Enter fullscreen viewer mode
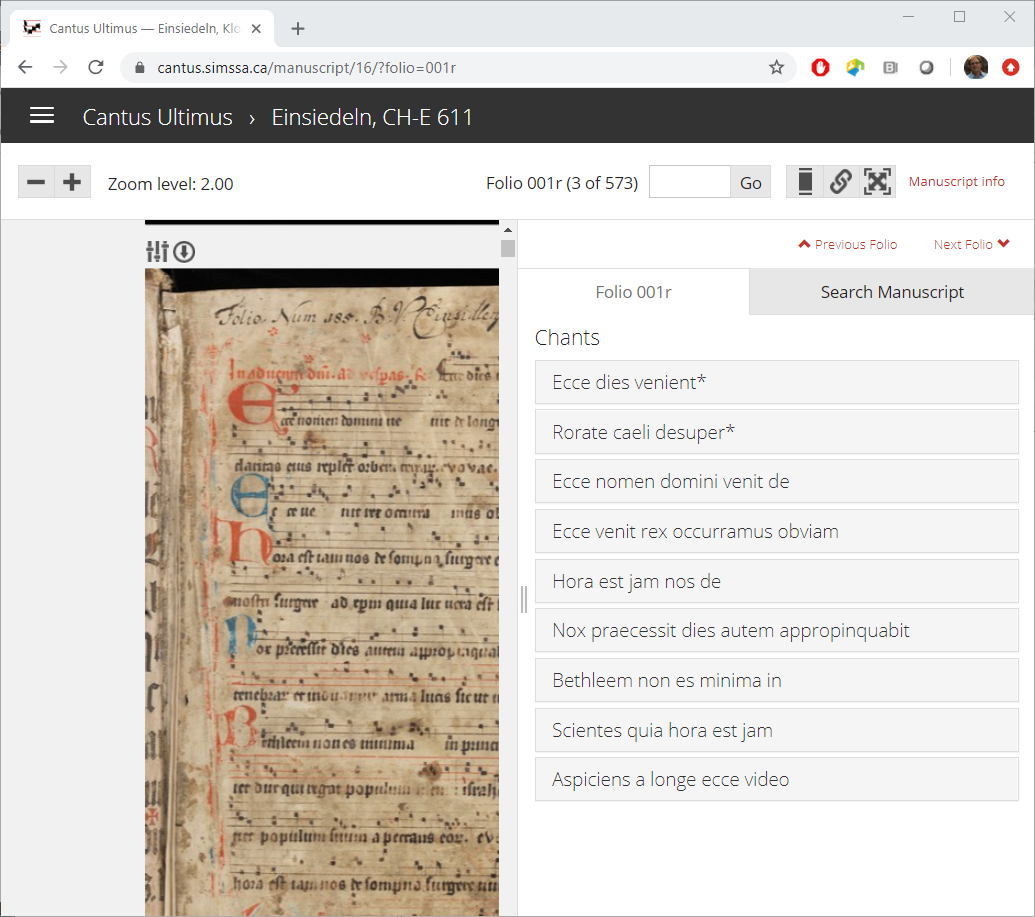This screenshot has height=917, width=1035. pos(877,182)
